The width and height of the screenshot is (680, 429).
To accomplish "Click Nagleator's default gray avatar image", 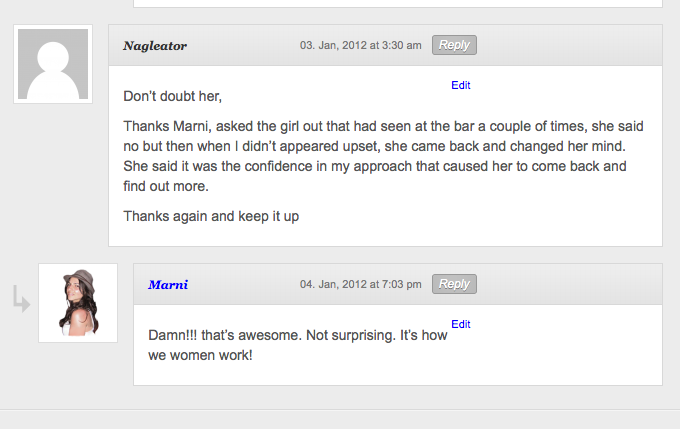I will click(53, 64).
